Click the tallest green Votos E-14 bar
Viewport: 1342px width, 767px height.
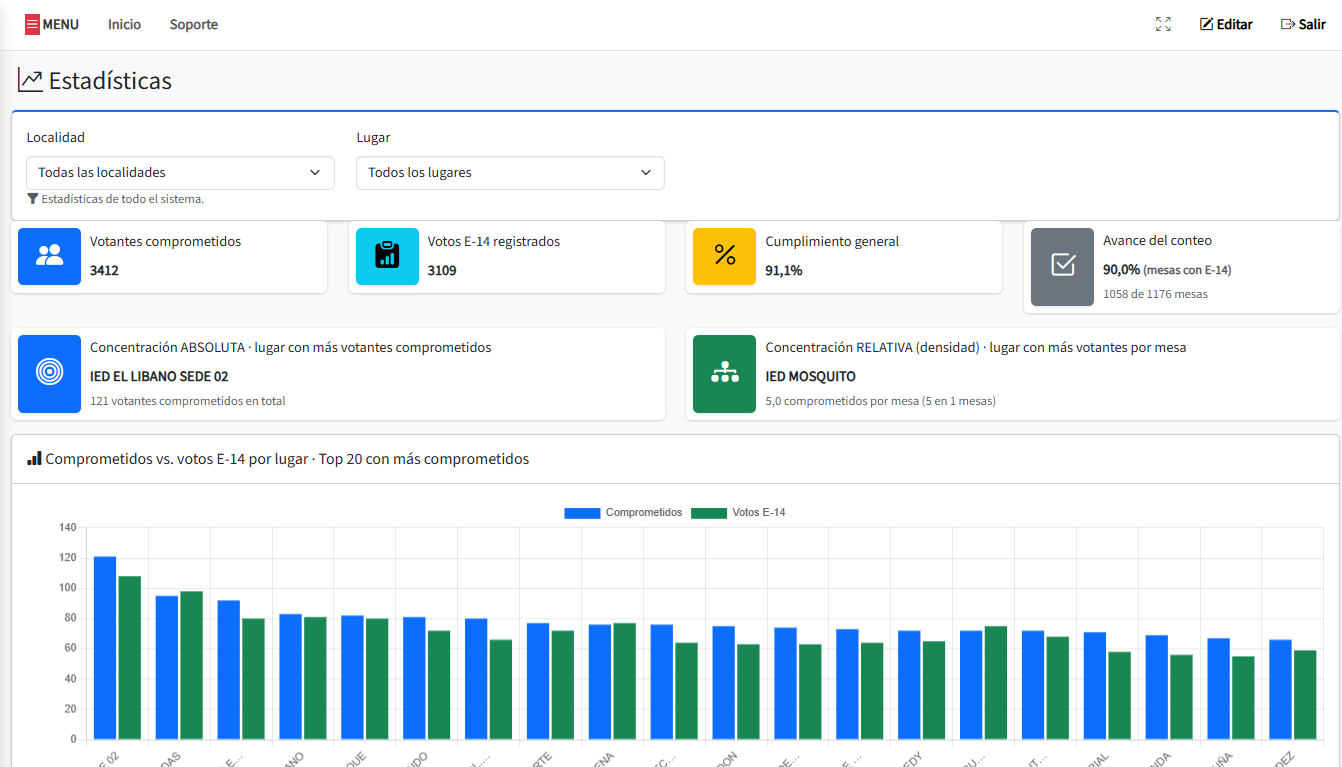130,658
